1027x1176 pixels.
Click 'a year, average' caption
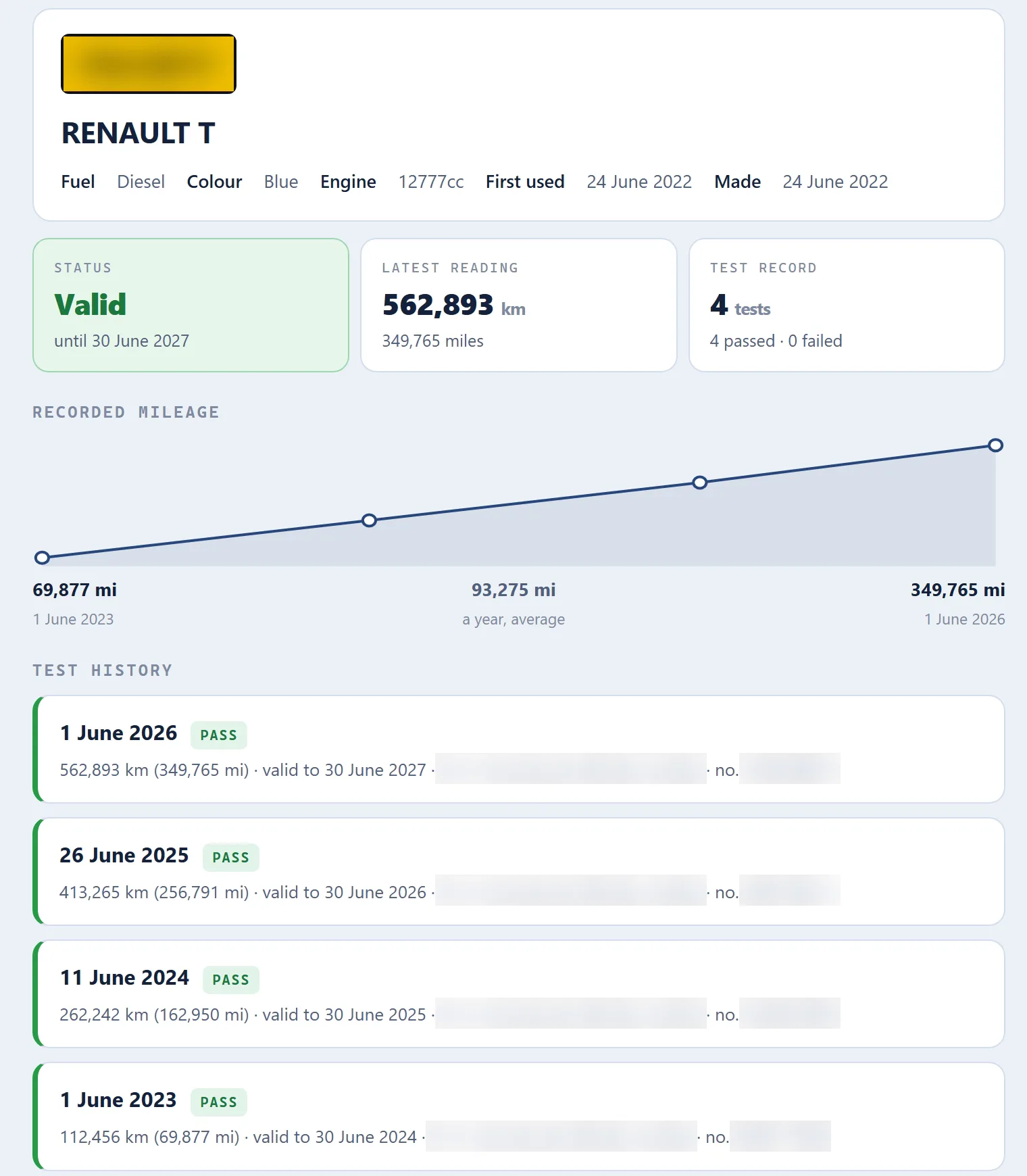513,619
